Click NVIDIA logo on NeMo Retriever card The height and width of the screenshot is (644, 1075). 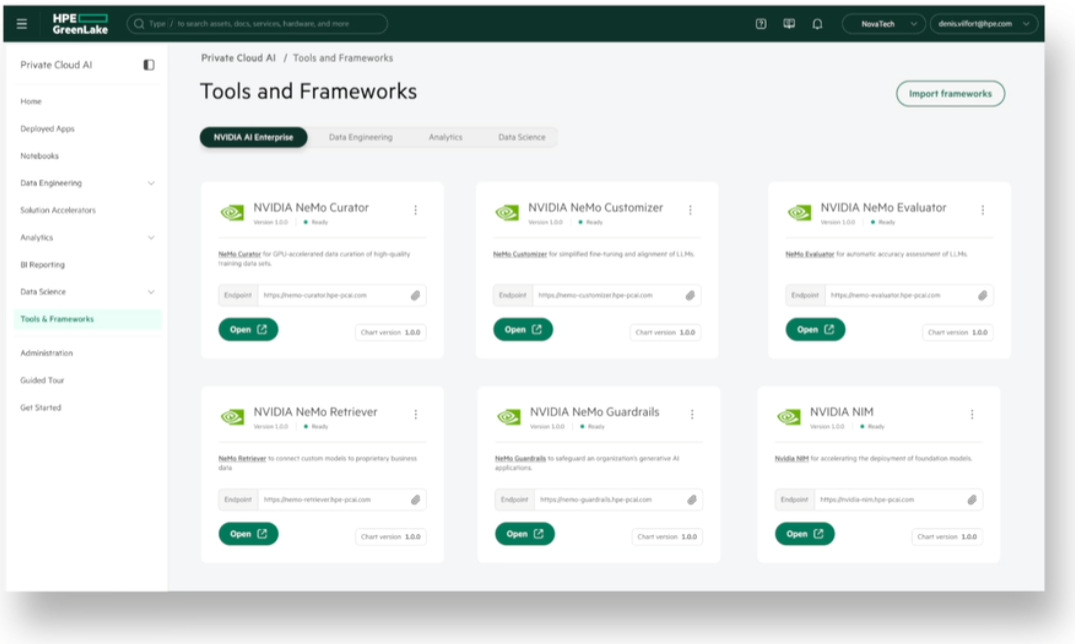pyautogui.click(x=232, y=417)
